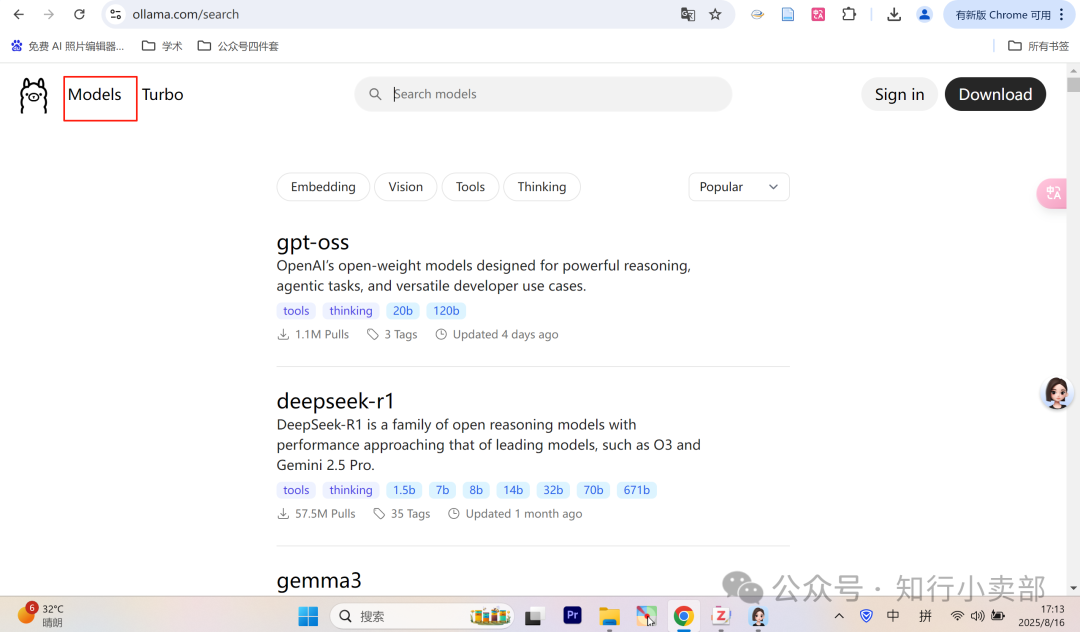
Task: Open the weather widget showing 32°C
Action: [41, 615]
